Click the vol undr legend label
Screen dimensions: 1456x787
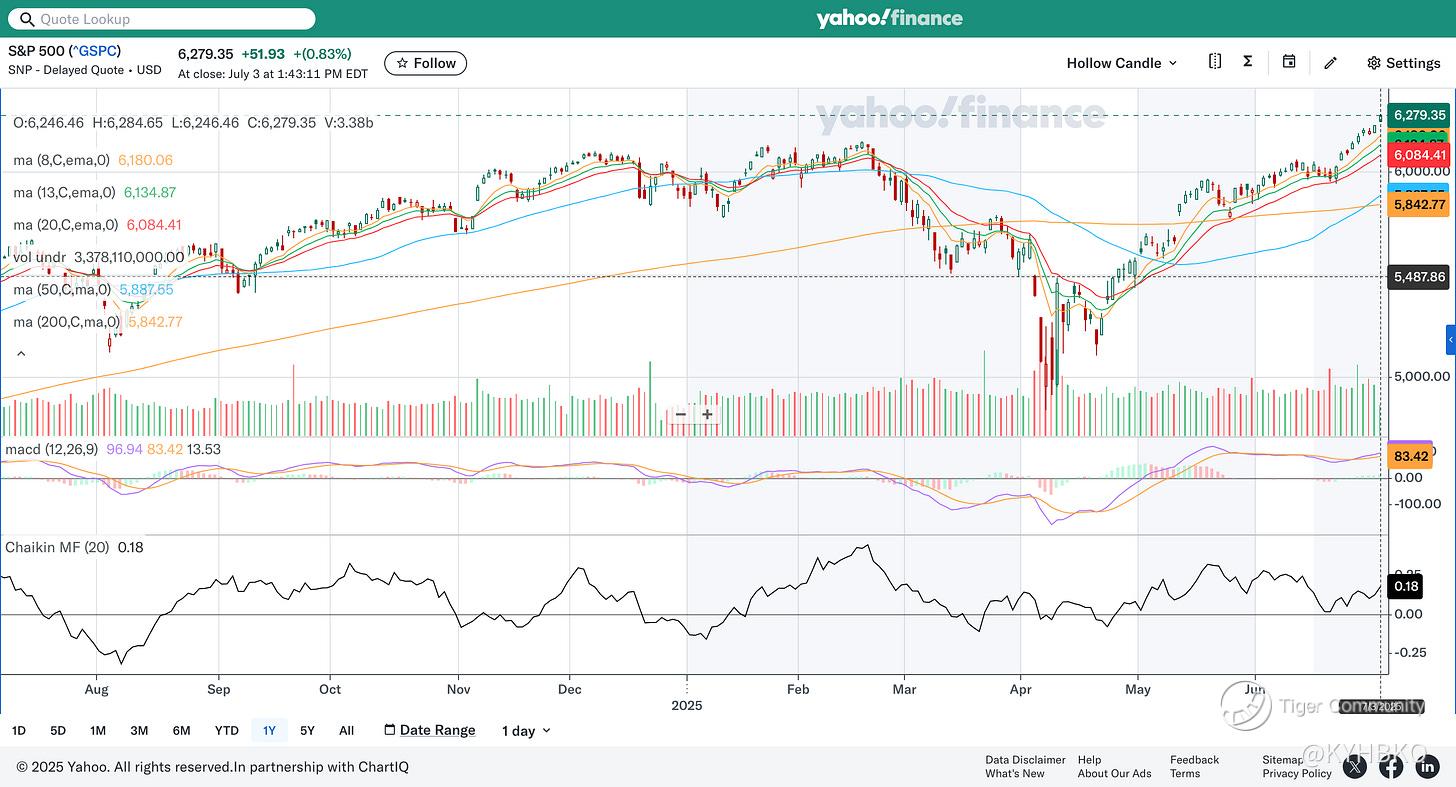pyautogui.click(x=40, y=257)
